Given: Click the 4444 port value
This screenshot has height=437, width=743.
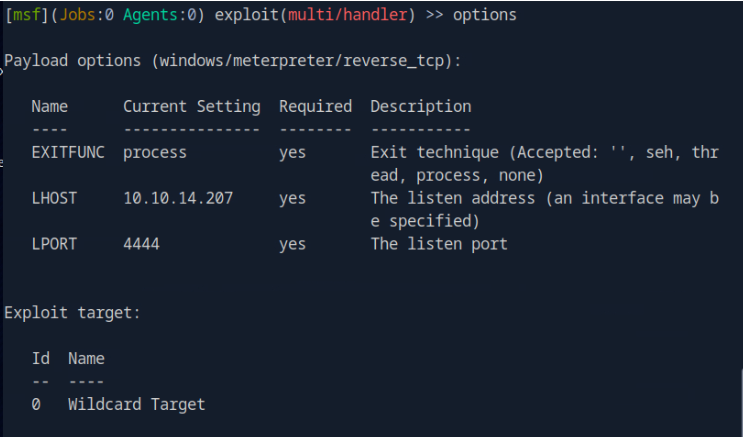Looking at the screenshot, I should click(141, 244).
